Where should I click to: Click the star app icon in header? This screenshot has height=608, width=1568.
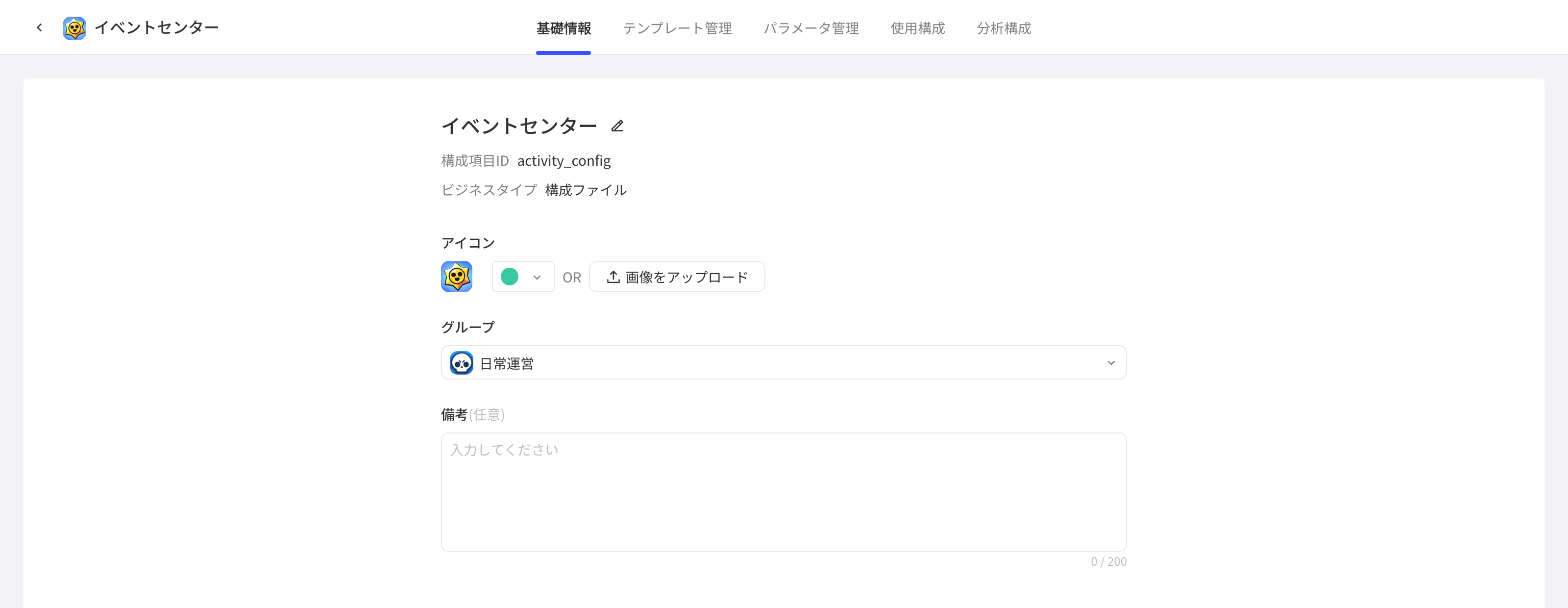74,28
